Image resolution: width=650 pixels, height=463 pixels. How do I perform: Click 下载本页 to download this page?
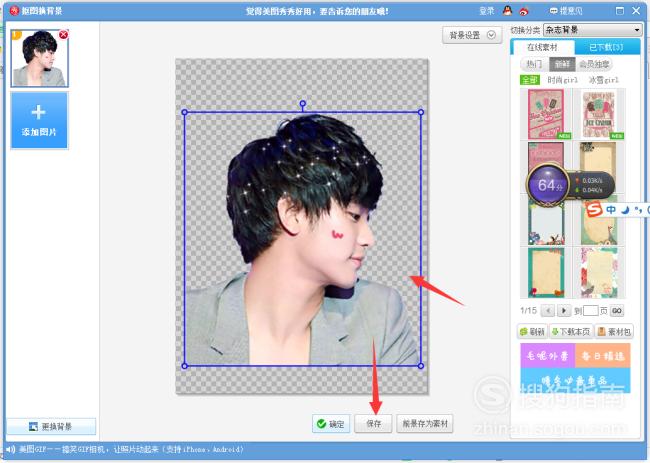[571, 332]
